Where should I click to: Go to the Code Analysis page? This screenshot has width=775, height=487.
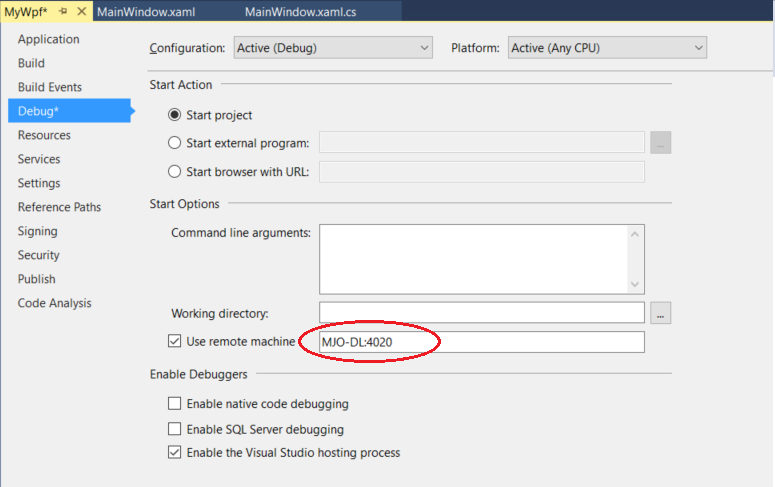tap(54, 303)
